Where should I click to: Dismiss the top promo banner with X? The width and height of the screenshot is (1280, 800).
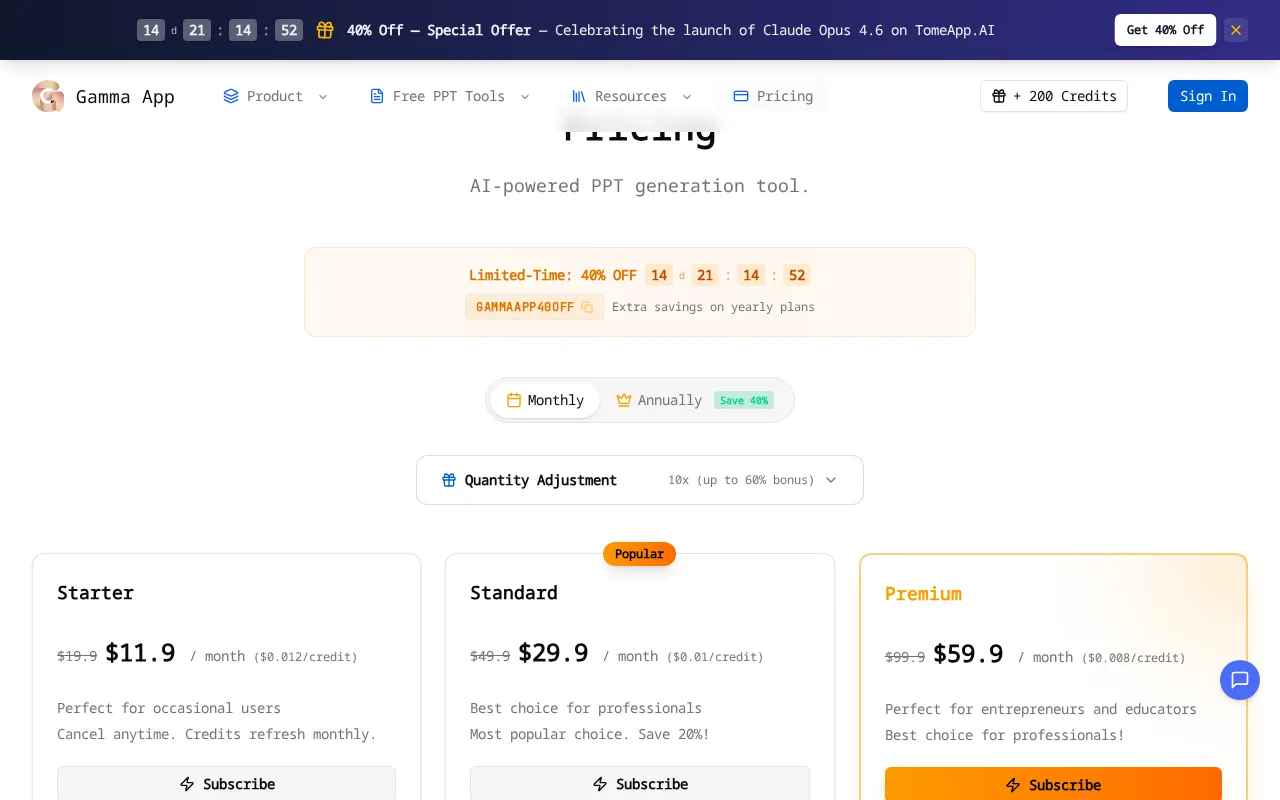click(1236, 30)
